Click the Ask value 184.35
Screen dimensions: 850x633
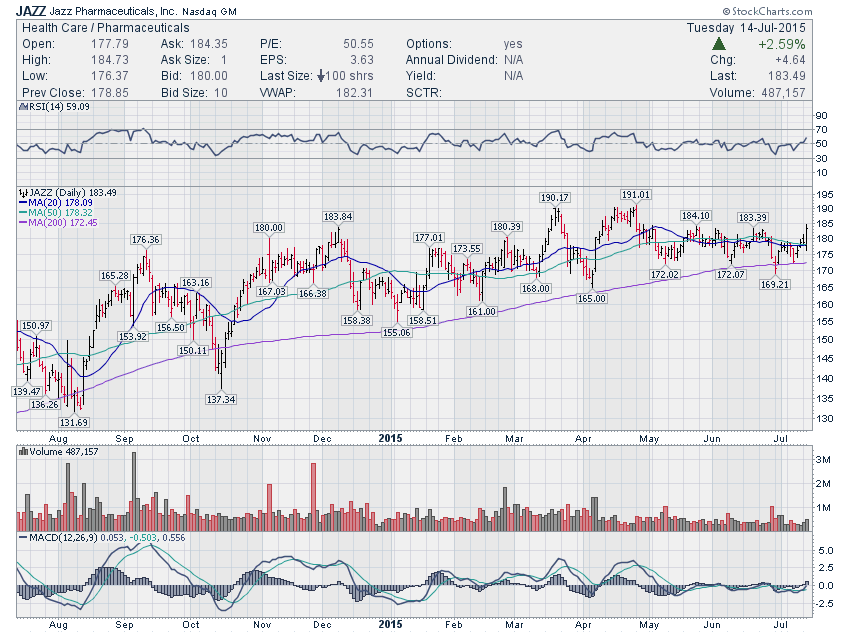(209, 44)
